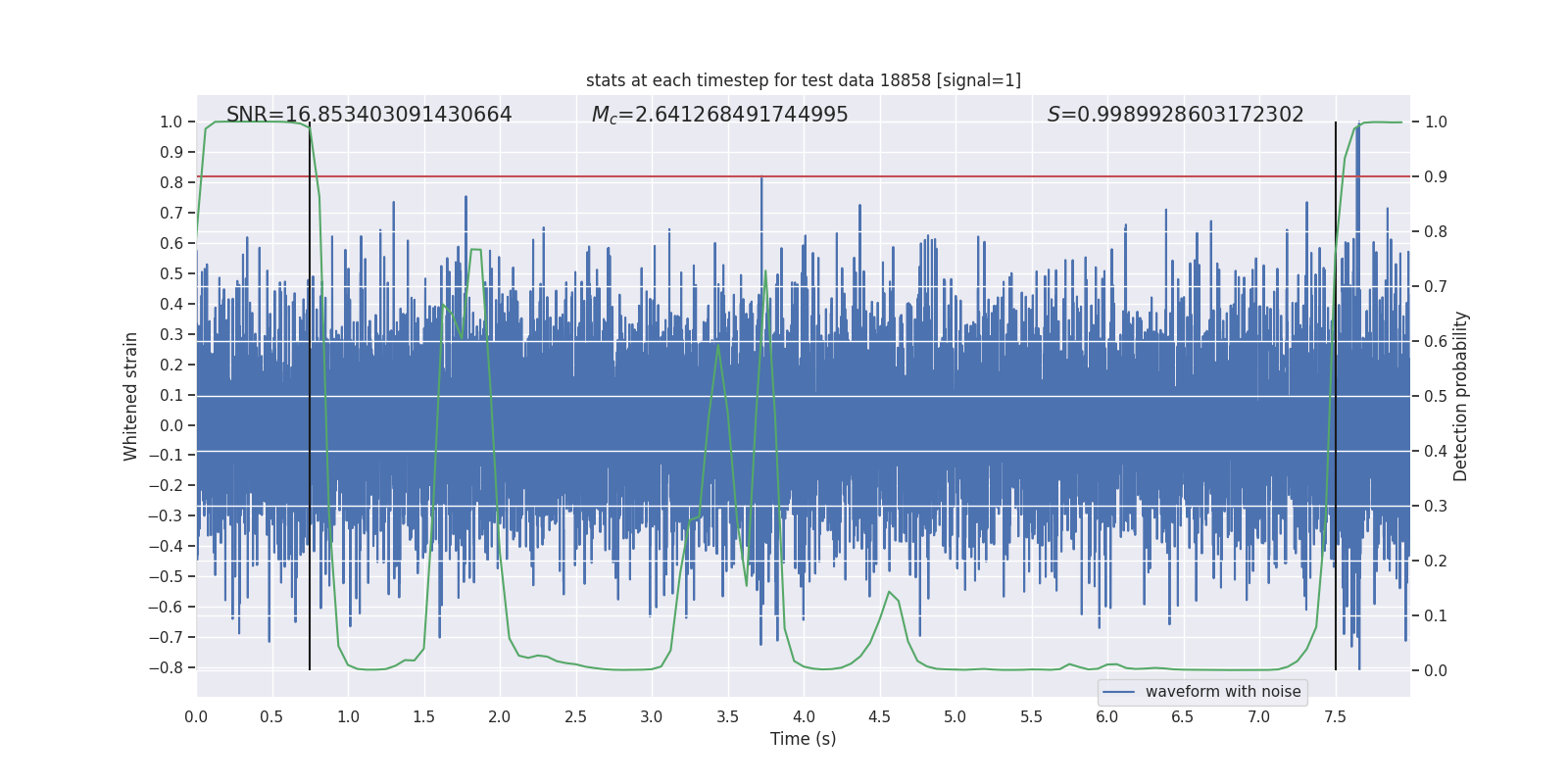Select the "Time (s)" axis label
1568x784 pixels.
click(804, 739)
